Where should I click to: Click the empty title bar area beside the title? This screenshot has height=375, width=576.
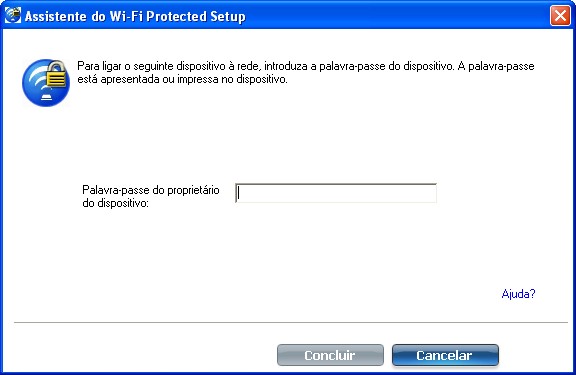(x=397, y=16)
